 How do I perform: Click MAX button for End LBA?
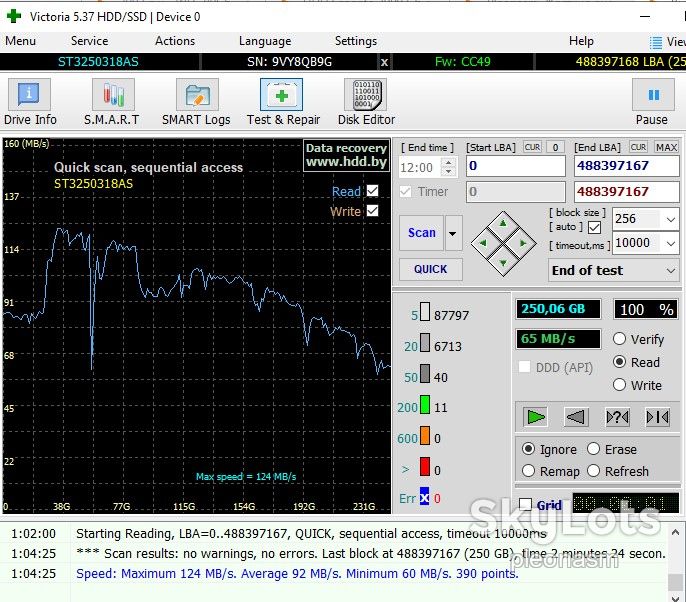coord(666,147)
